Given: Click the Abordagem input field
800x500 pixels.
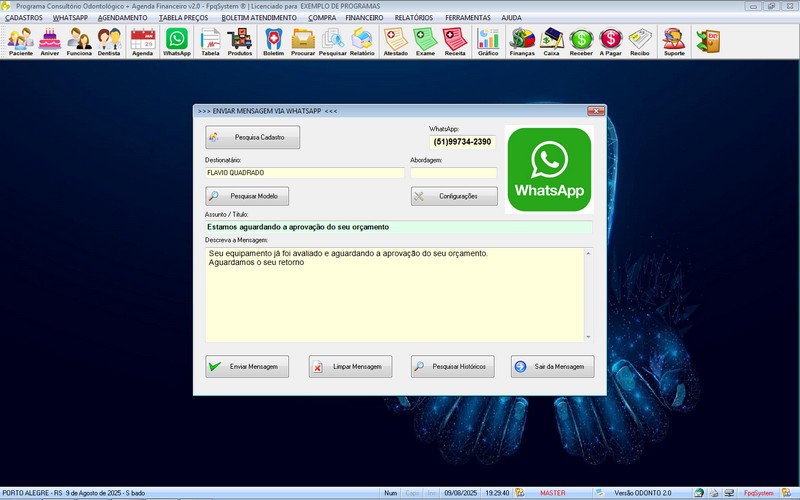Looking at the screenshot, I should click(x=453, y=173).
